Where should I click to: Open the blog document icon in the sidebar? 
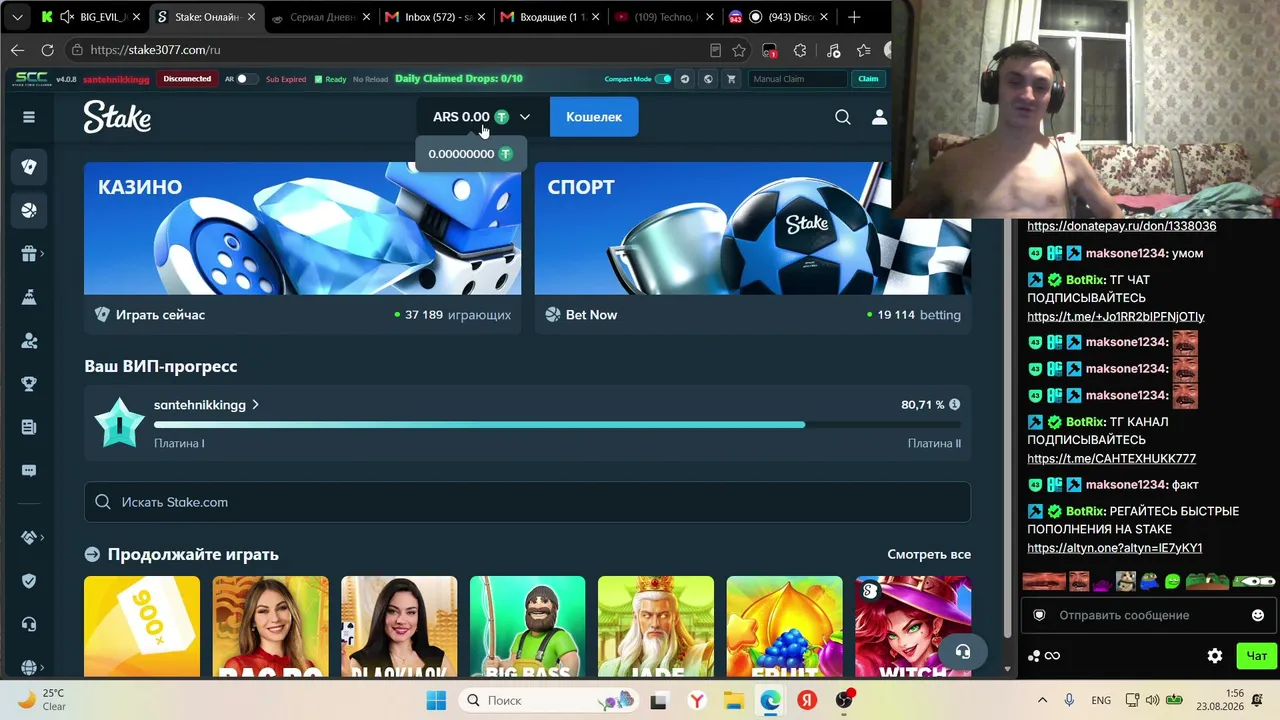click(29, 428)
